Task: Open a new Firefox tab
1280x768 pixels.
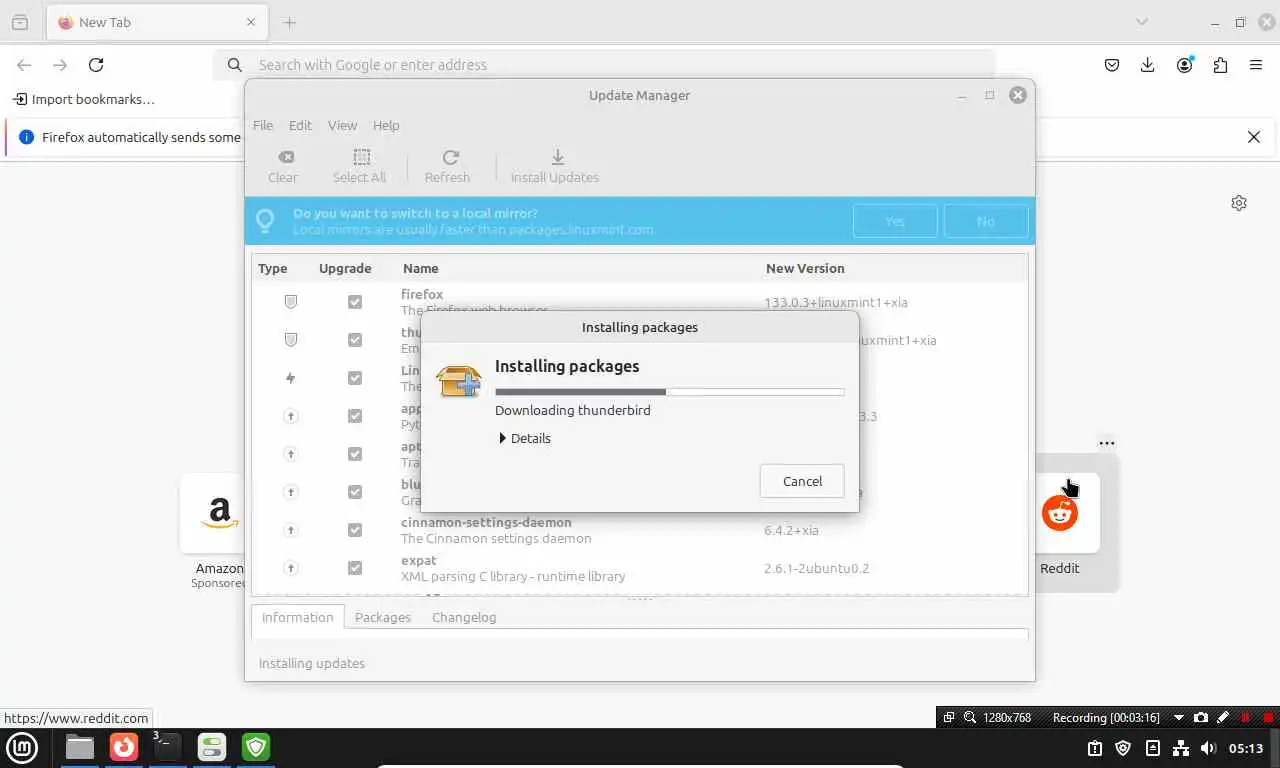Action: (x=290, y=22)
